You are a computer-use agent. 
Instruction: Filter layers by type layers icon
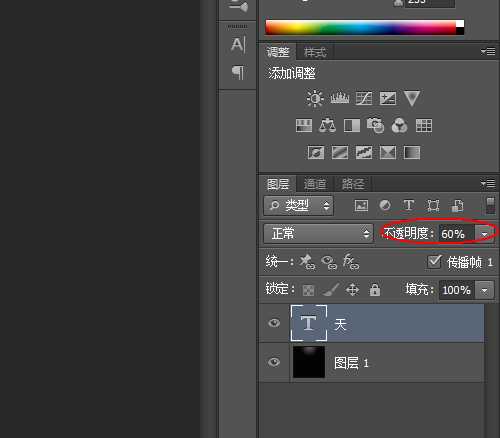pyautogui.click(x=409, y=205)
